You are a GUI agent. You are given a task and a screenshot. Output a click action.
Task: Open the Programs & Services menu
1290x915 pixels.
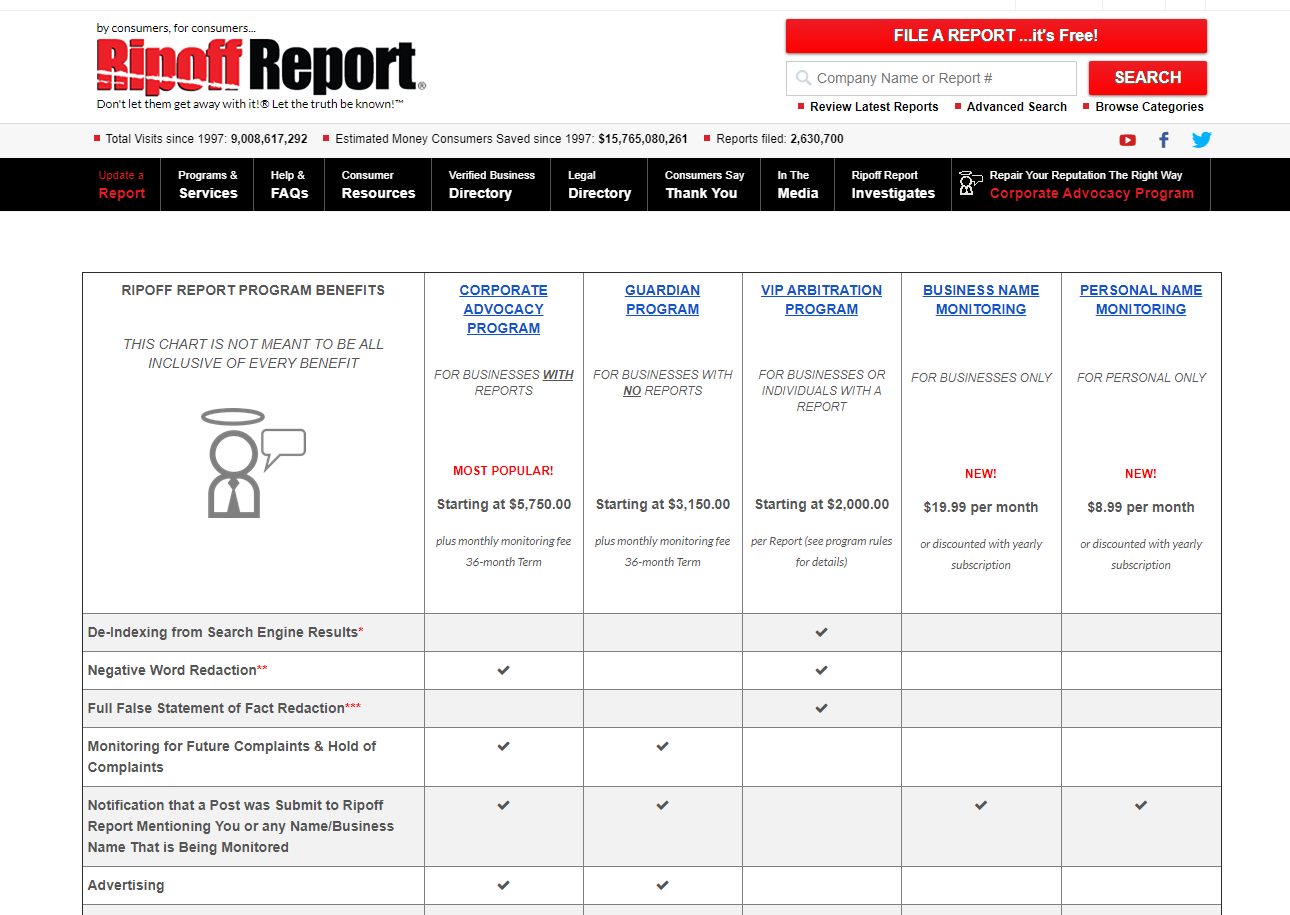click(207, 184)
